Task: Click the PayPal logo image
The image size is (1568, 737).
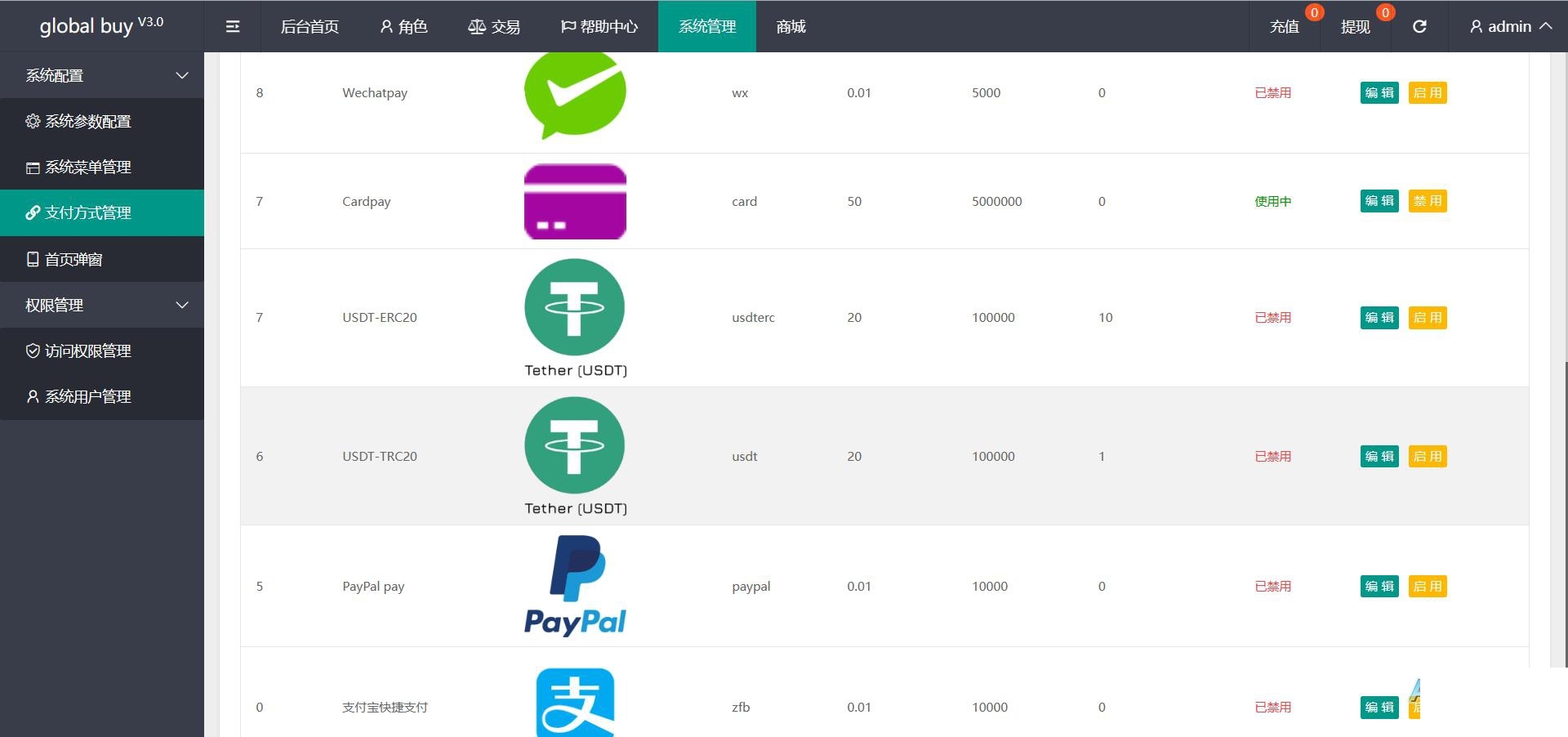Action: point(575,586)
